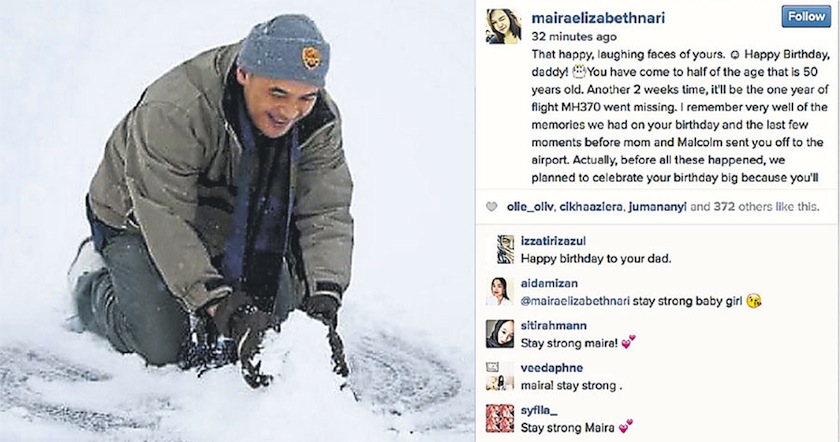Click veedaphne commenter avatar
Screen dimensions: 840x442
tap(500, 376)
